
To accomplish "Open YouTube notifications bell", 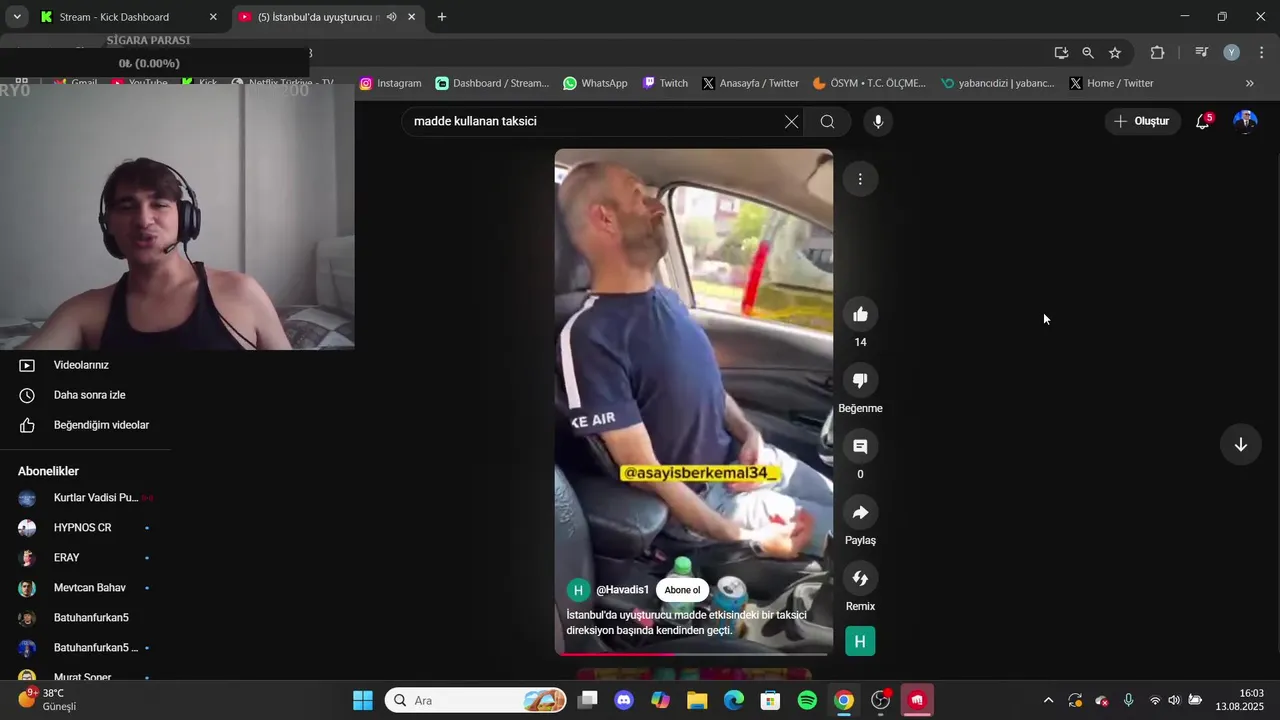I will click(1203, 121).
